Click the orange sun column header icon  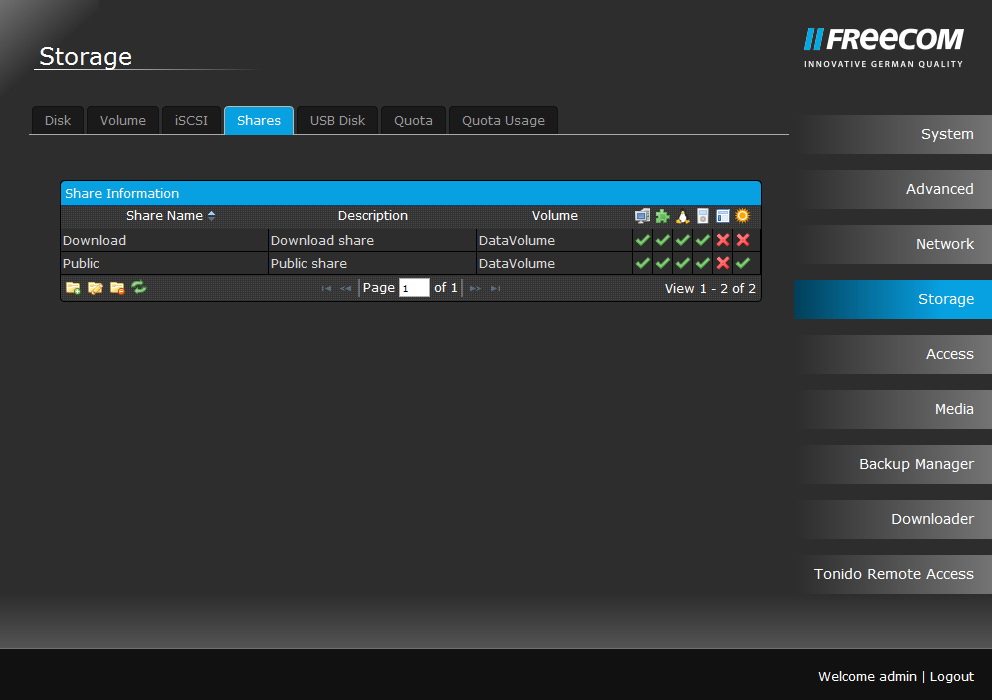742,216
